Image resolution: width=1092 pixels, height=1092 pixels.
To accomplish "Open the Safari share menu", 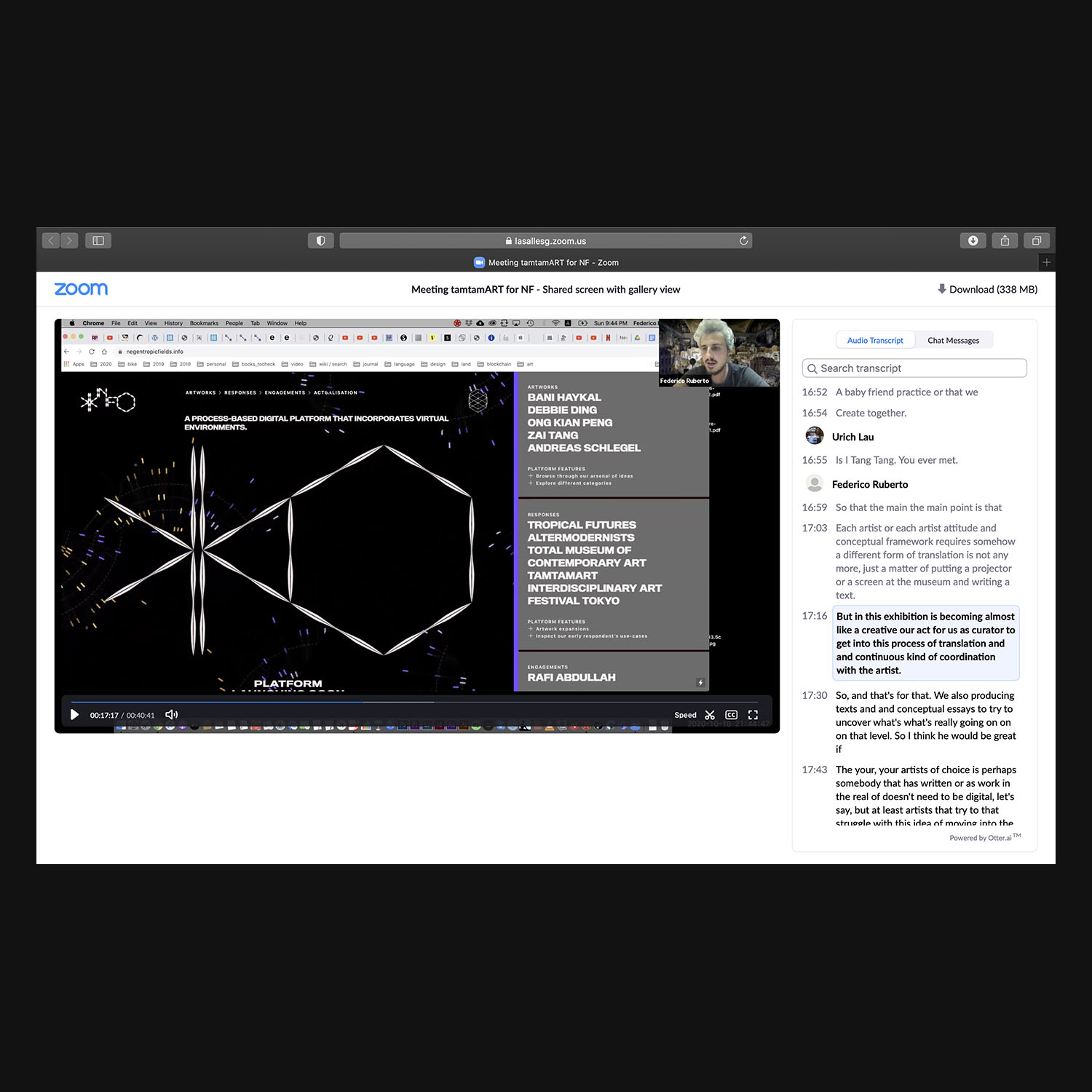I will [x=1005, y=240].
